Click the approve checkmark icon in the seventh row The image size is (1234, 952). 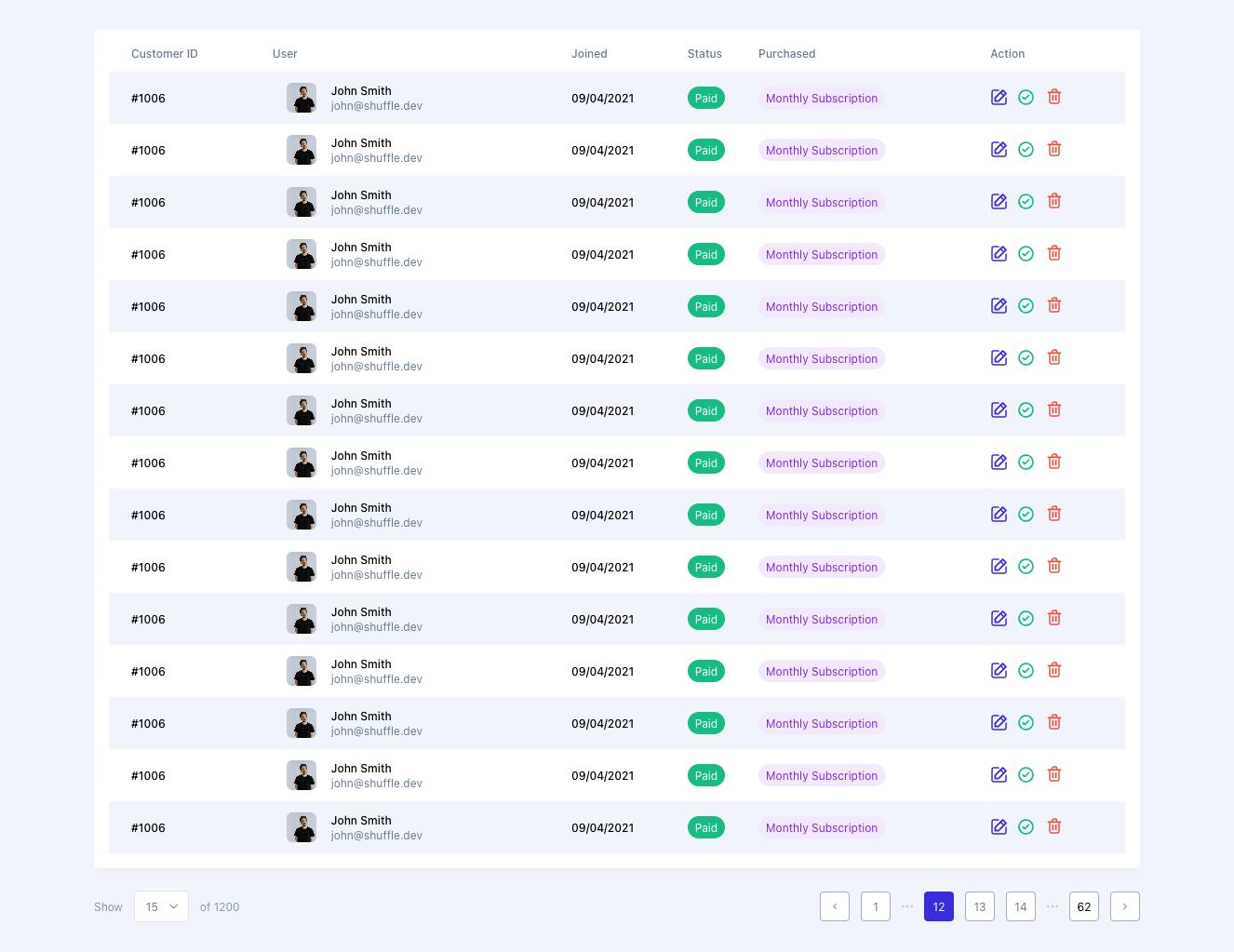point(1026,410)
